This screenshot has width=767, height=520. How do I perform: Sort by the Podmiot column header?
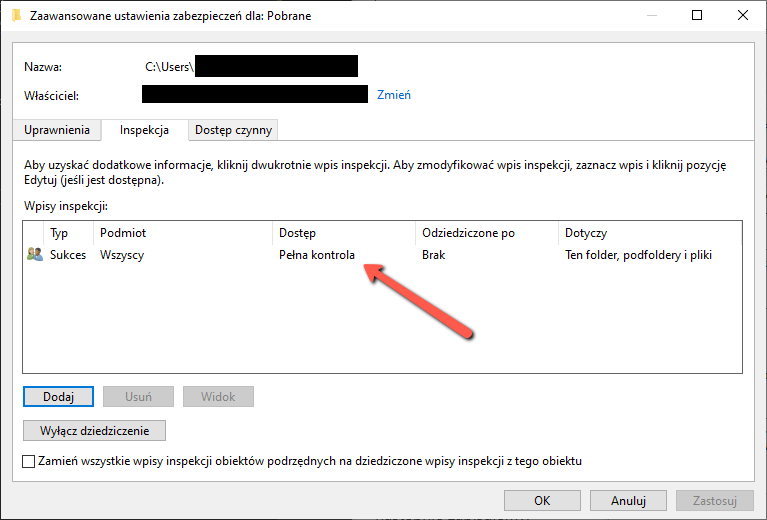coord(182,233)
